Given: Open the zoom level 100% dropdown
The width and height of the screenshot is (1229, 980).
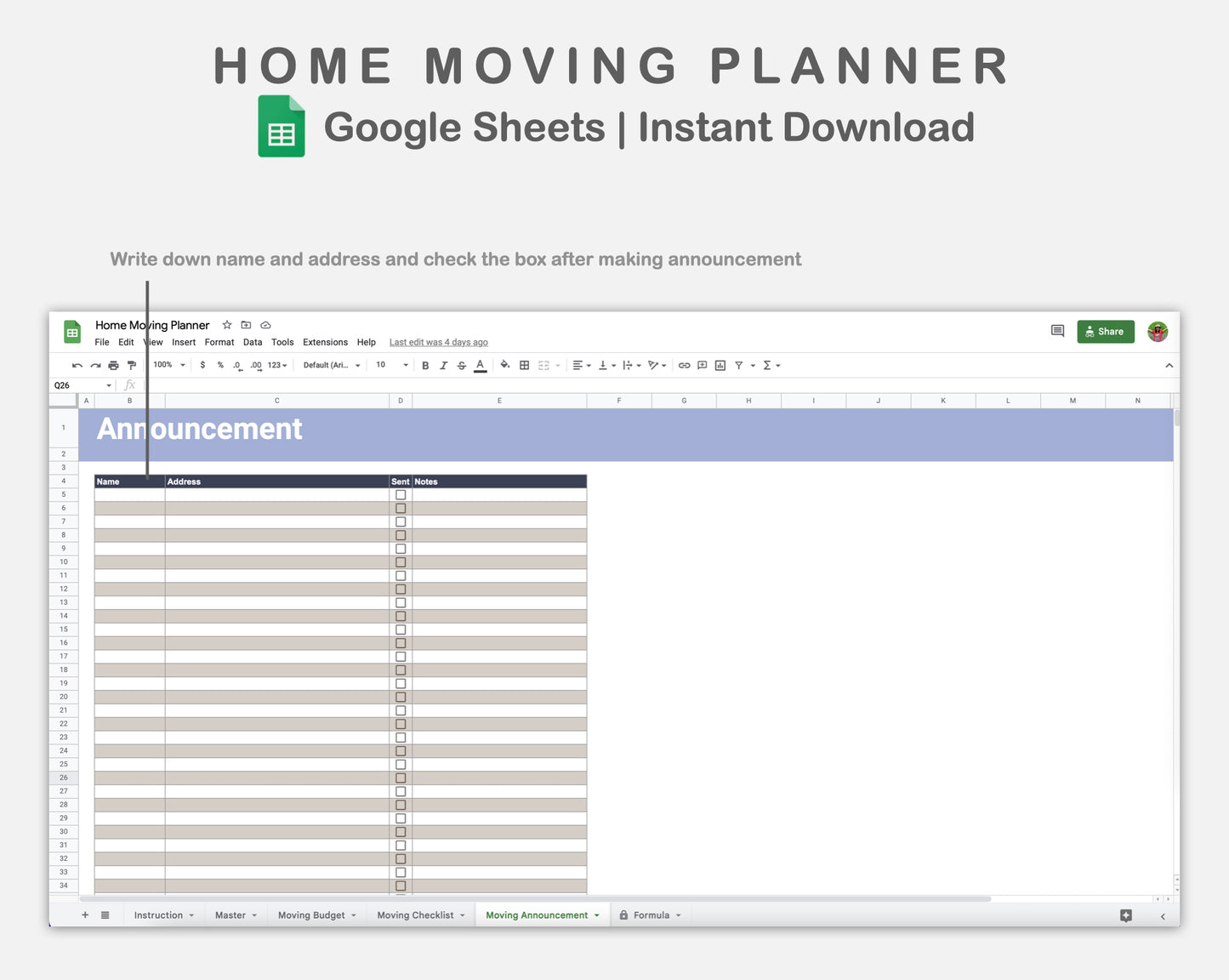Looking at the screenshot, I should (167, 365).
